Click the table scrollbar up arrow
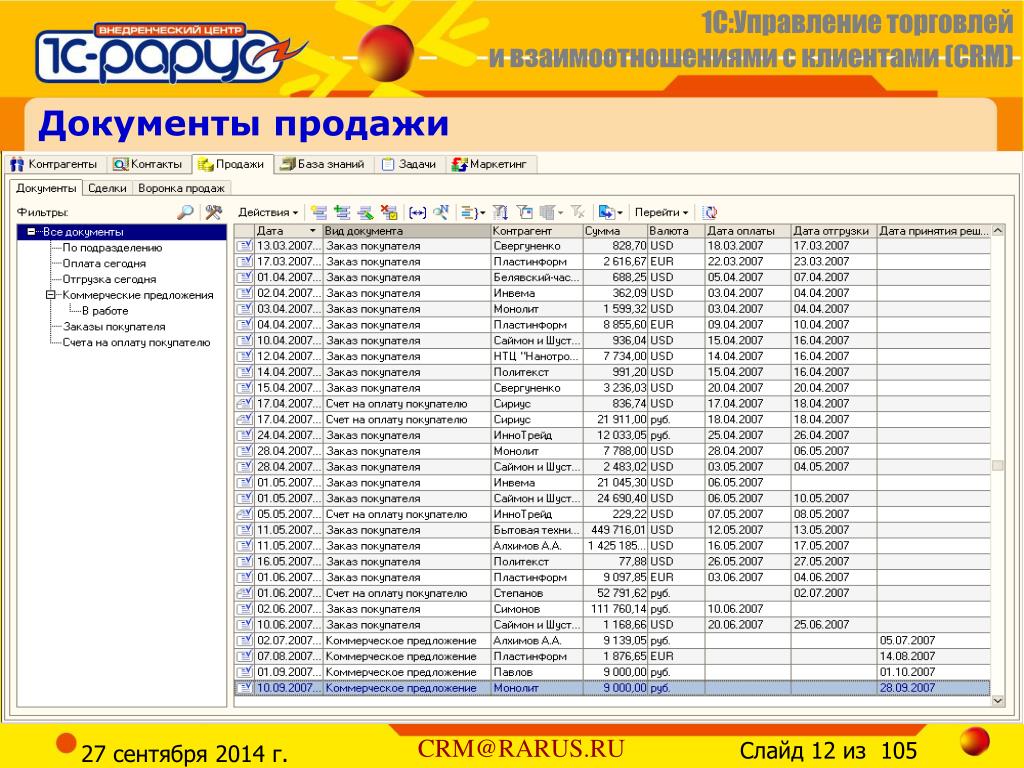The image size is (1024, 768). tap(998, 231)
